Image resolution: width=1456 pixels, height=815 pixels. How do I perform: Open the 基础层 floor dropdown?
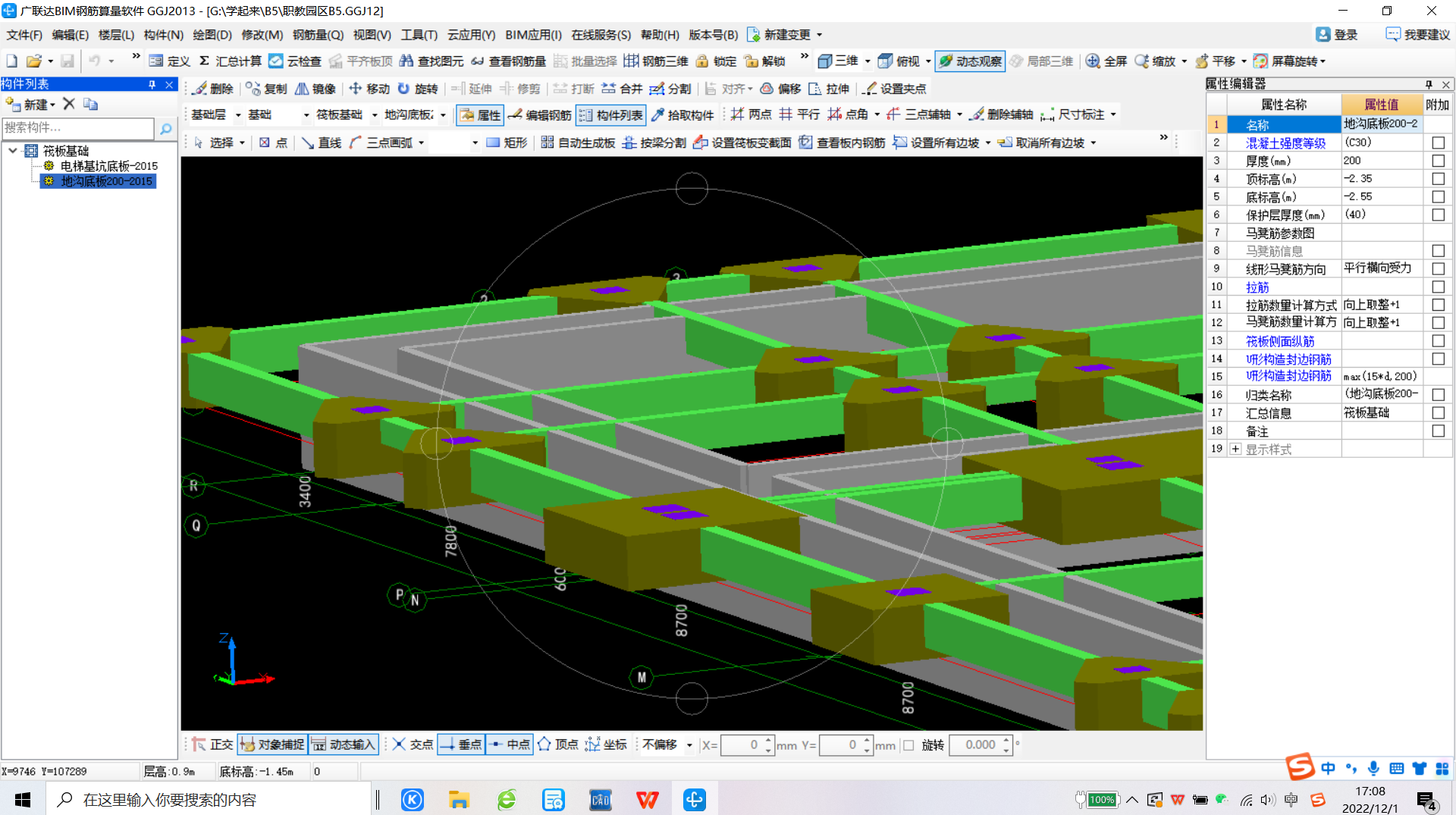click(237, 115)
